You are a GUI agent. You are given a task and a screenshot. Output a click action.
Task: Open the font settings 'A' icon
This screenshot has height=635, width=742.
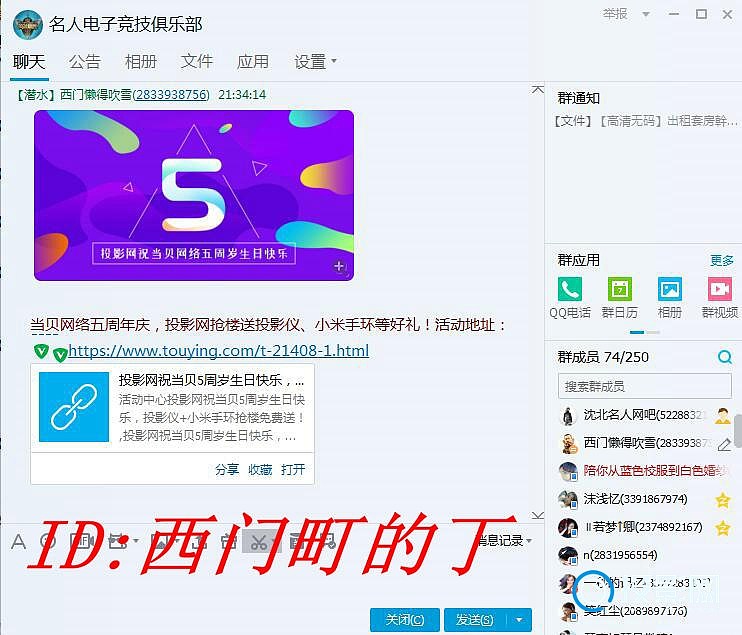point(18,541)
